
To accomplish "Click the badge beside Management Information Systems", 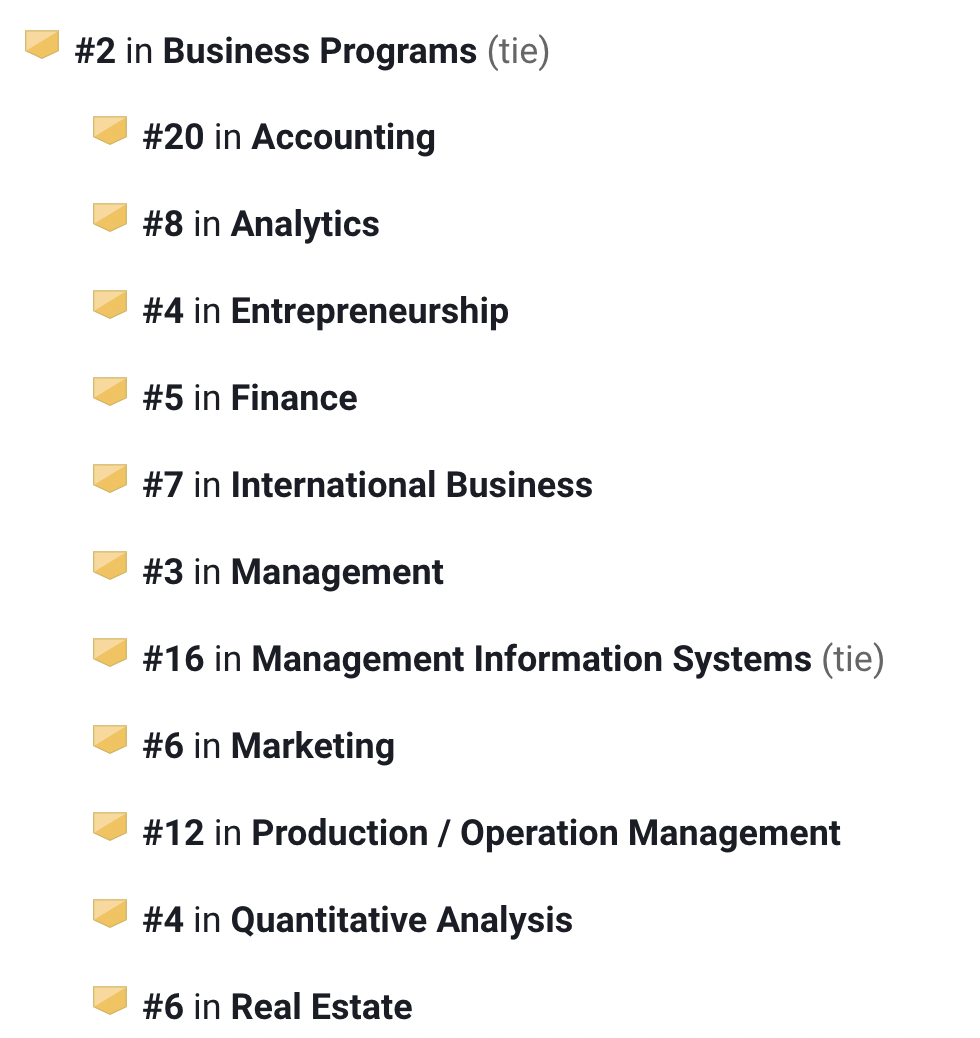I will 110,653.
